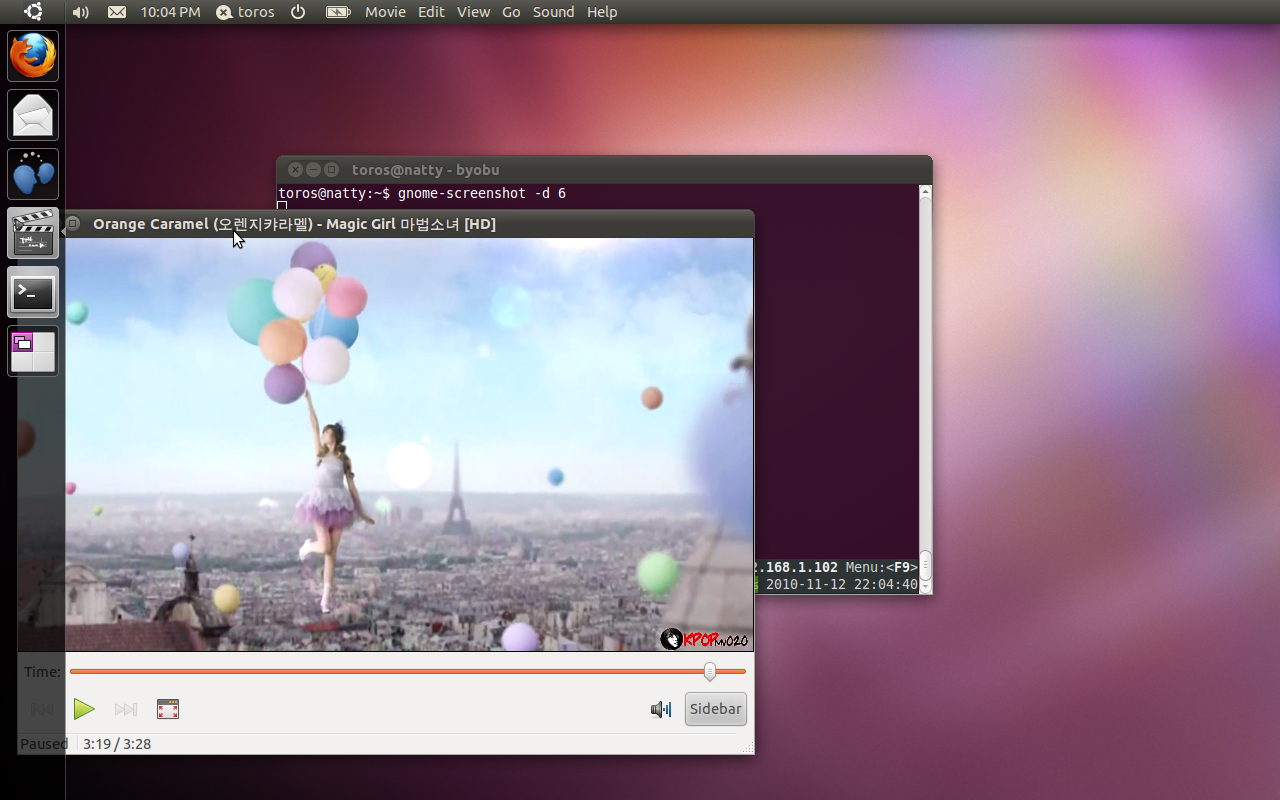
Task: Click the movie player window button
Action: tap(72, 224)
